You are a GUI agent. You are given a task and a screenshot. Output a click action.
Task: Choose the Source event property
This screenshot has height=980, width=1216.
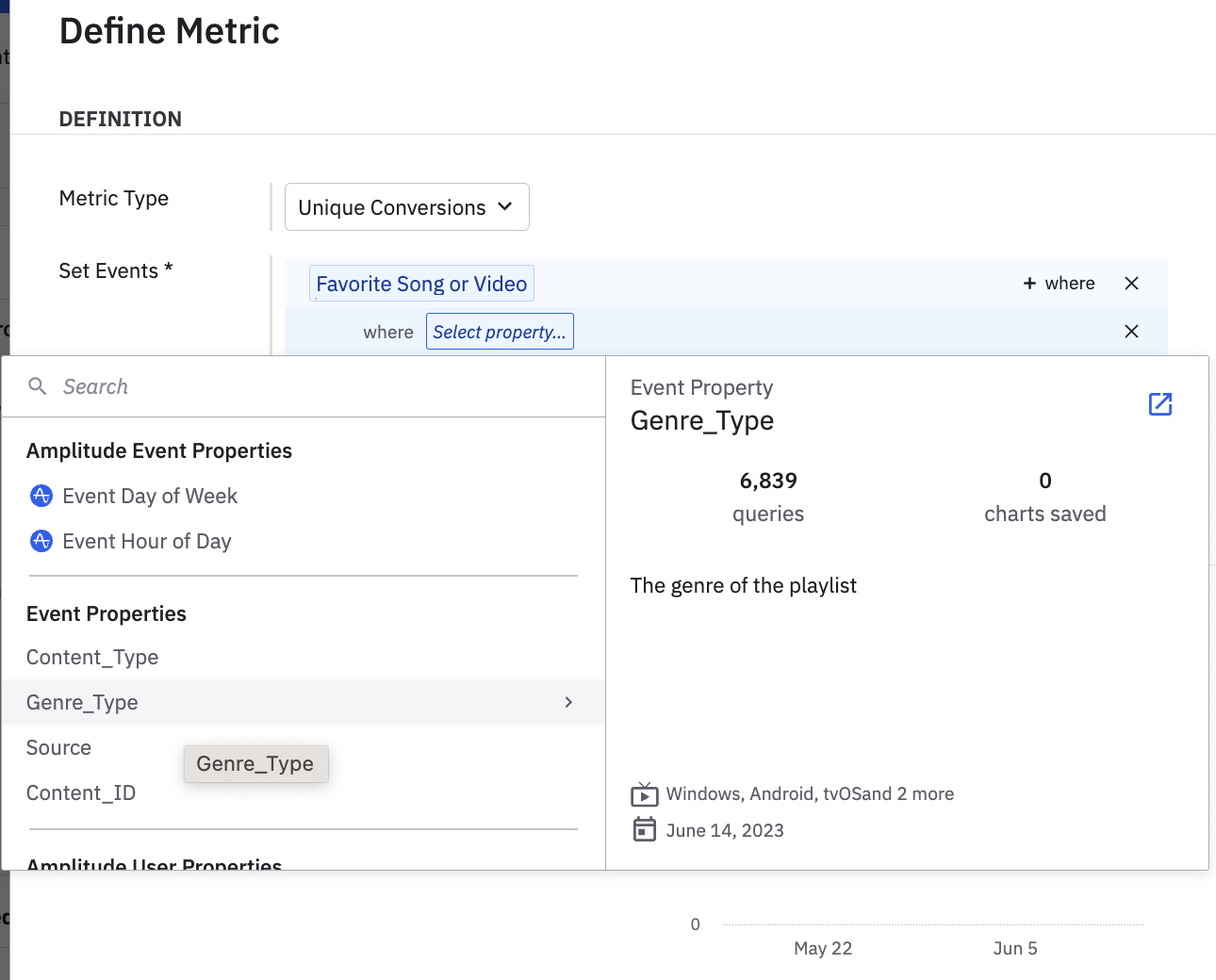(x=58, y=748)
